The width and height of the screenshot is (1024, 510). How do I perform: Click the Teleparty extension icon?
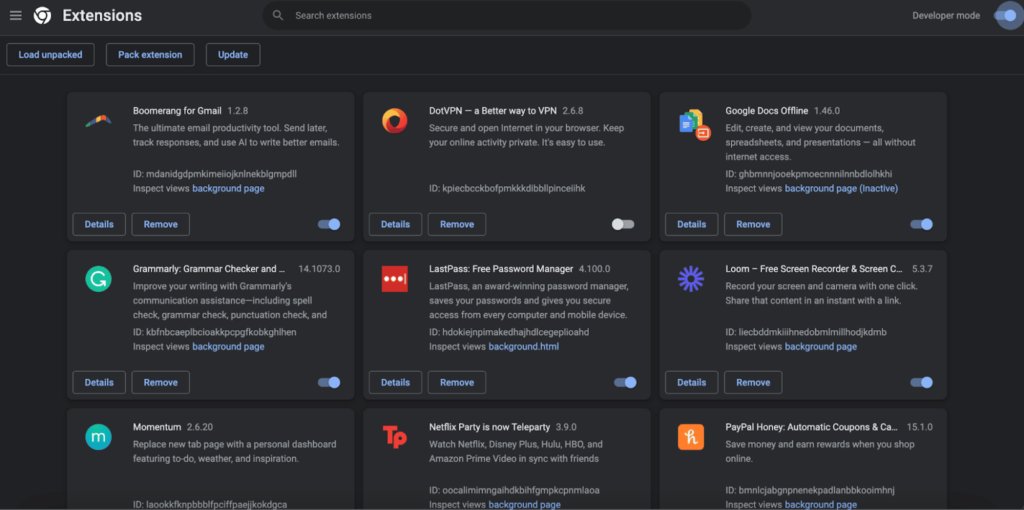[x=395, y=437]
